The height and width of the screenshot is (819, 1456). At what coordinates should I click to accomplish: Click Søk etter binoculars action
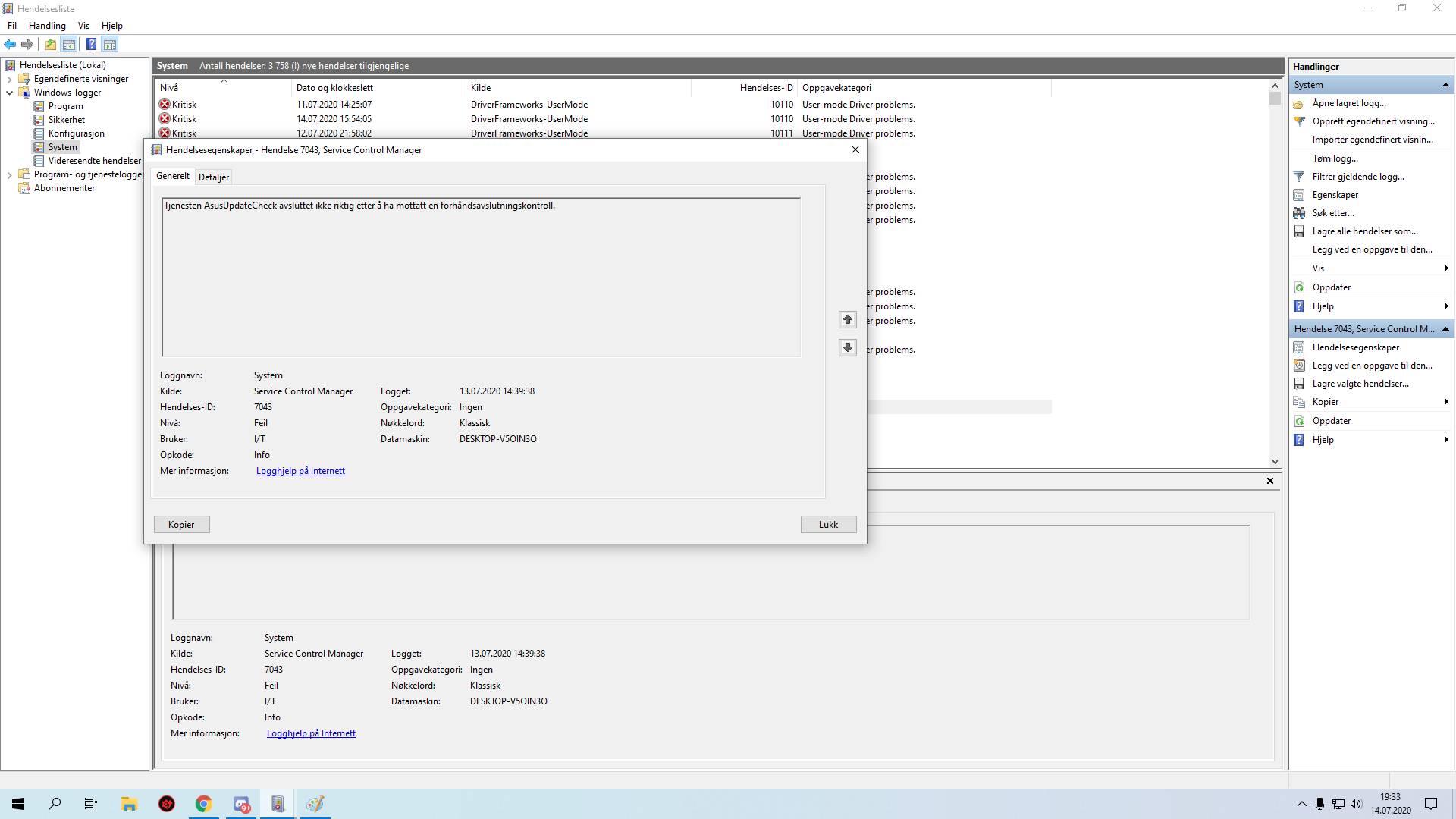(1332, 213)
